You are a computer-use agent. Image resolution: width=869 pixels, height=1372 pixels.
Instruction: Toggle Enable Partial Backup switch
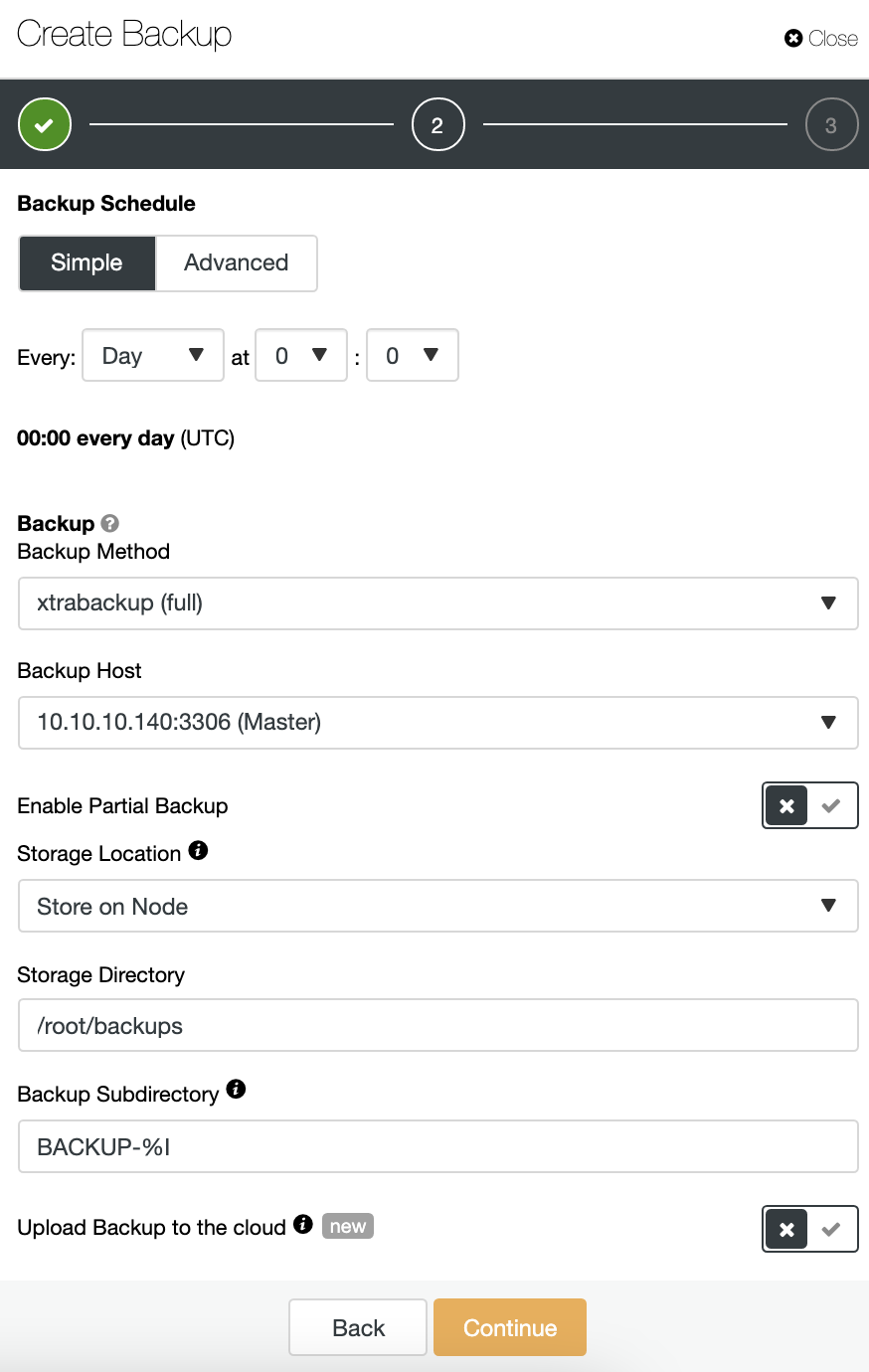point(809,805)
